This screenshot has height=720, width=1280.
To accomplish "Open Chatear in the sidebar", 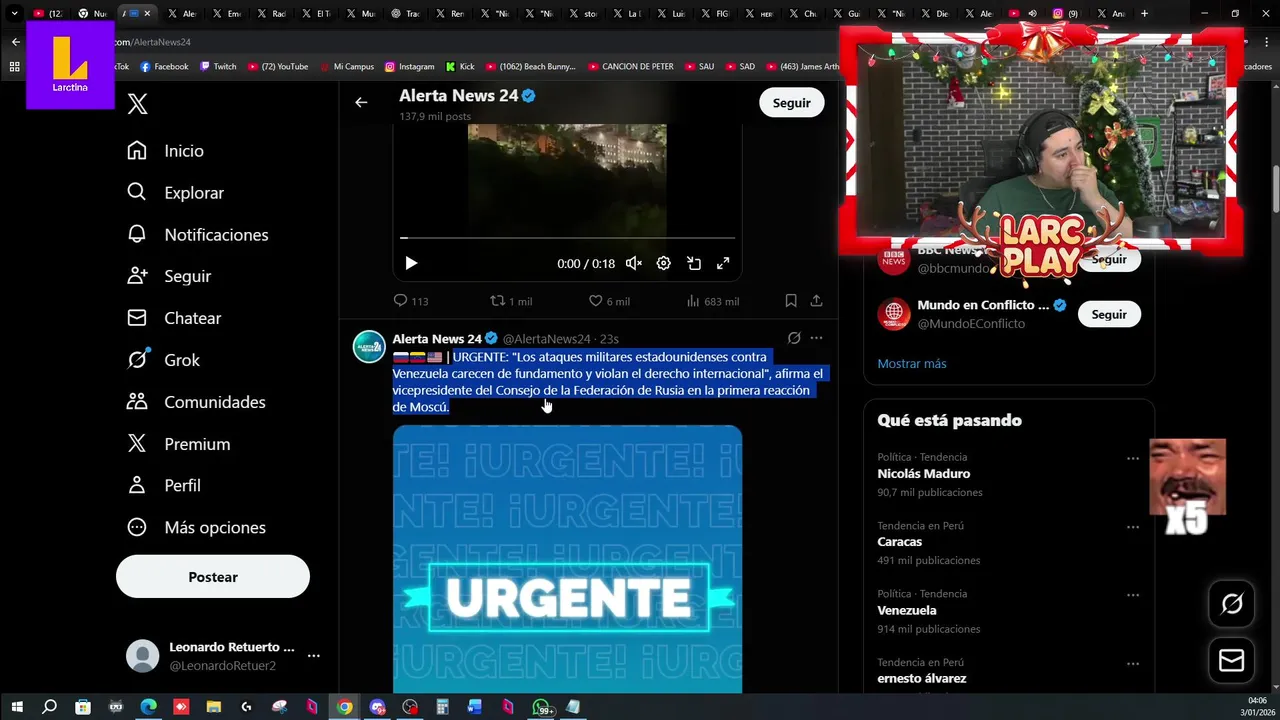I will pyautogui.click(x=174, y=318).
